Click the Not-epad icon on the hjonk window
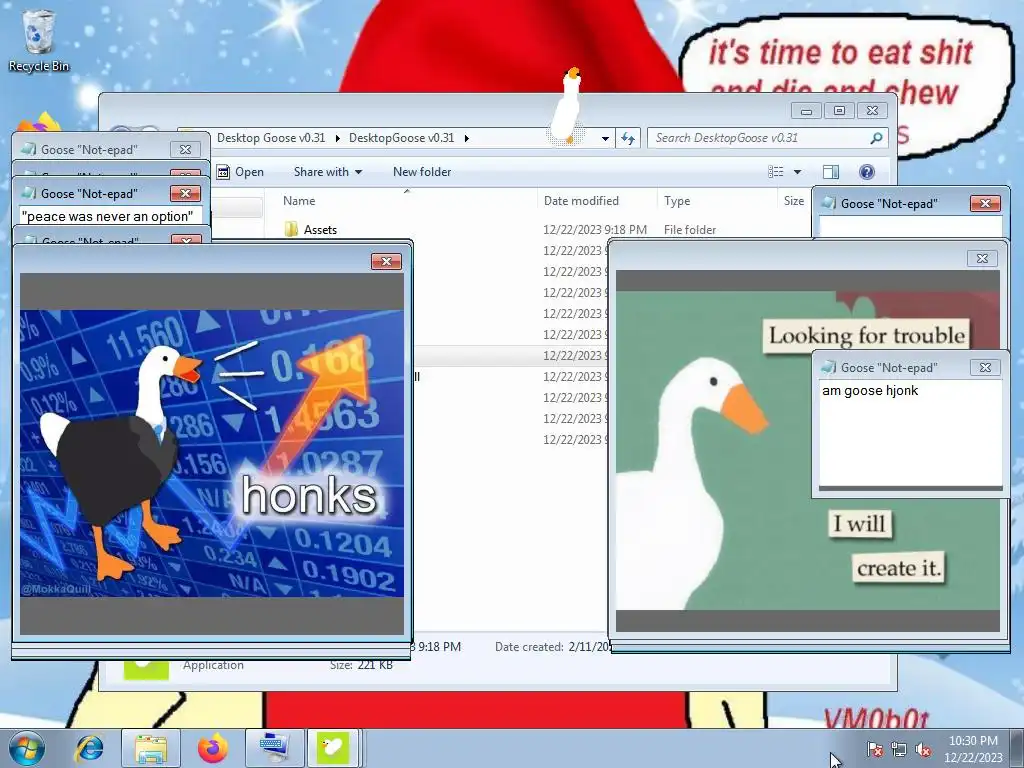The height and width of the screenshot is (768, 1024). click(x=829, y=367)
